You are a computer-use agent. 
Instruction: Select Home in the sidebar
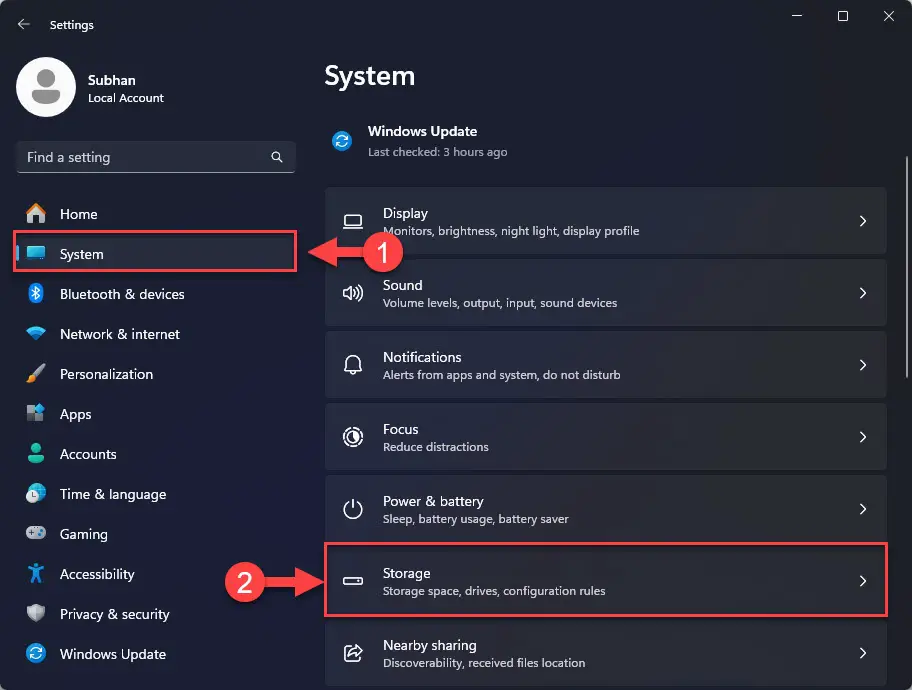point(156,214)
